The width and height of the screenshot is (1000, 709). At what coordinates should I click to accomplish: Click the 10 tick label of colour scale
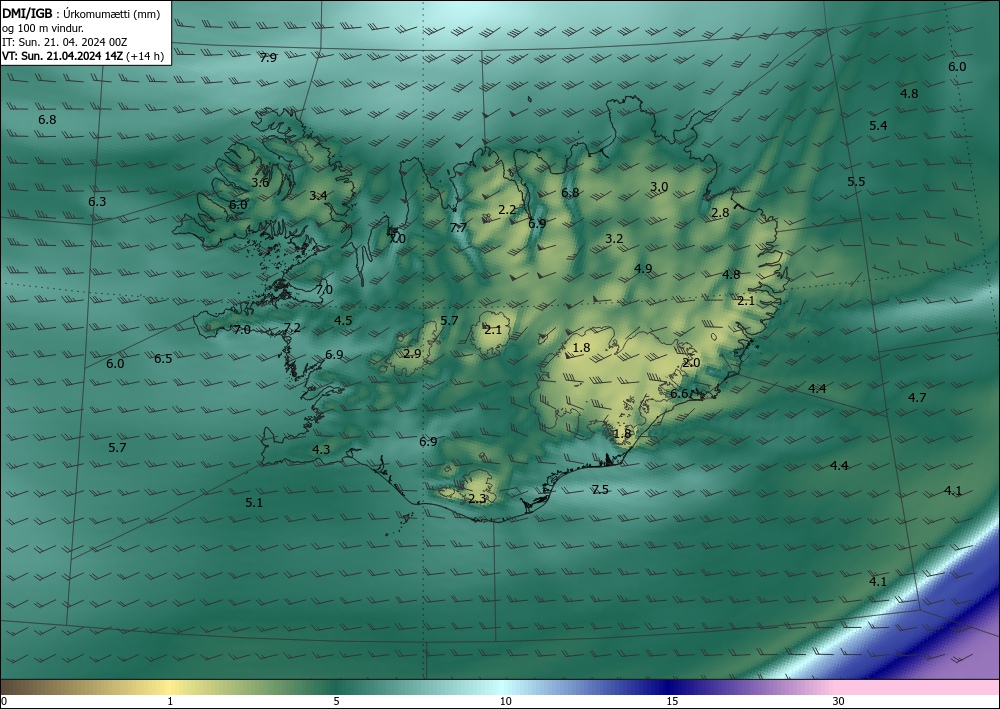tap(505, 701)
